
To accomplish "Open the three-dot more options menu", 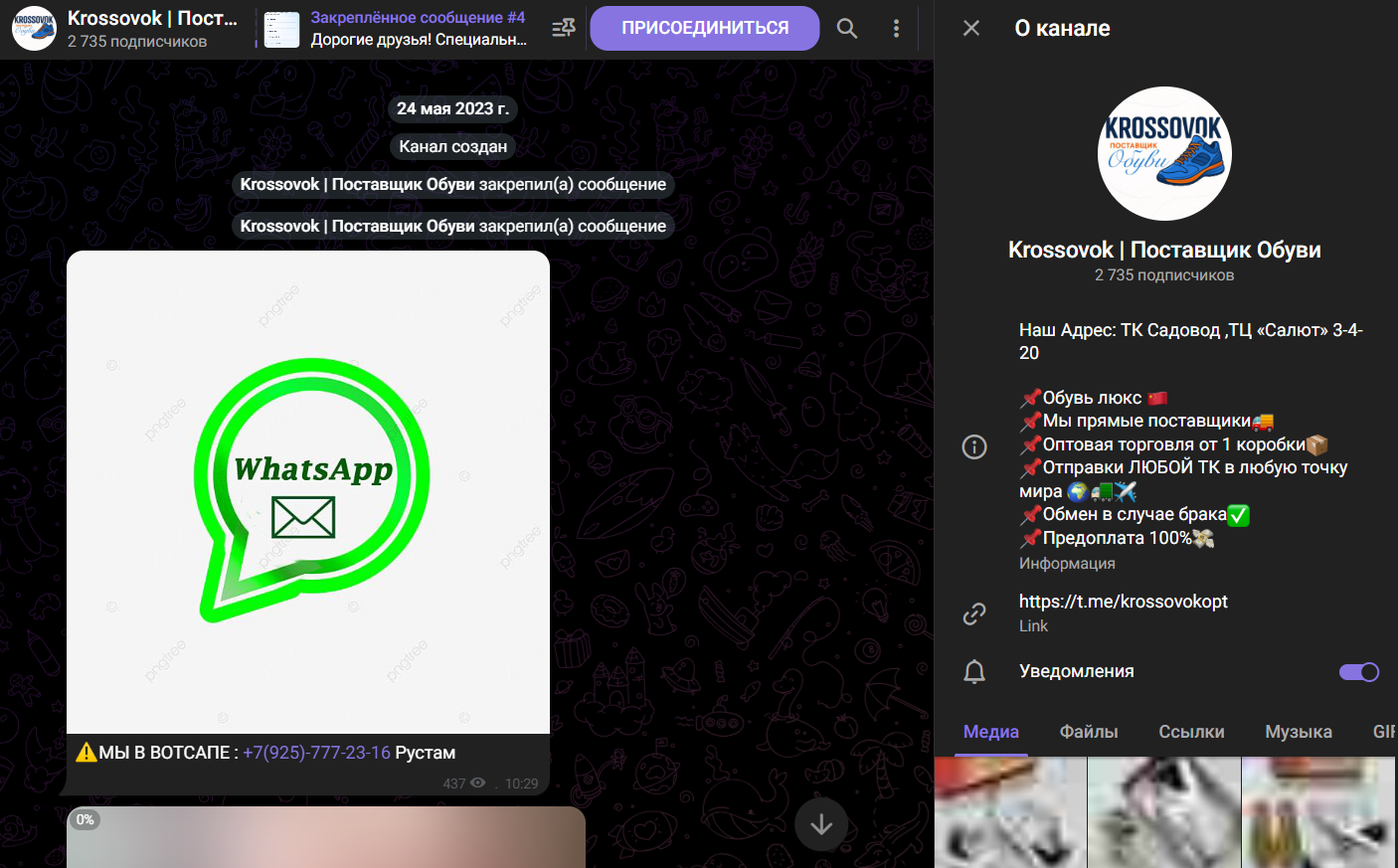I will coord(896,28).
